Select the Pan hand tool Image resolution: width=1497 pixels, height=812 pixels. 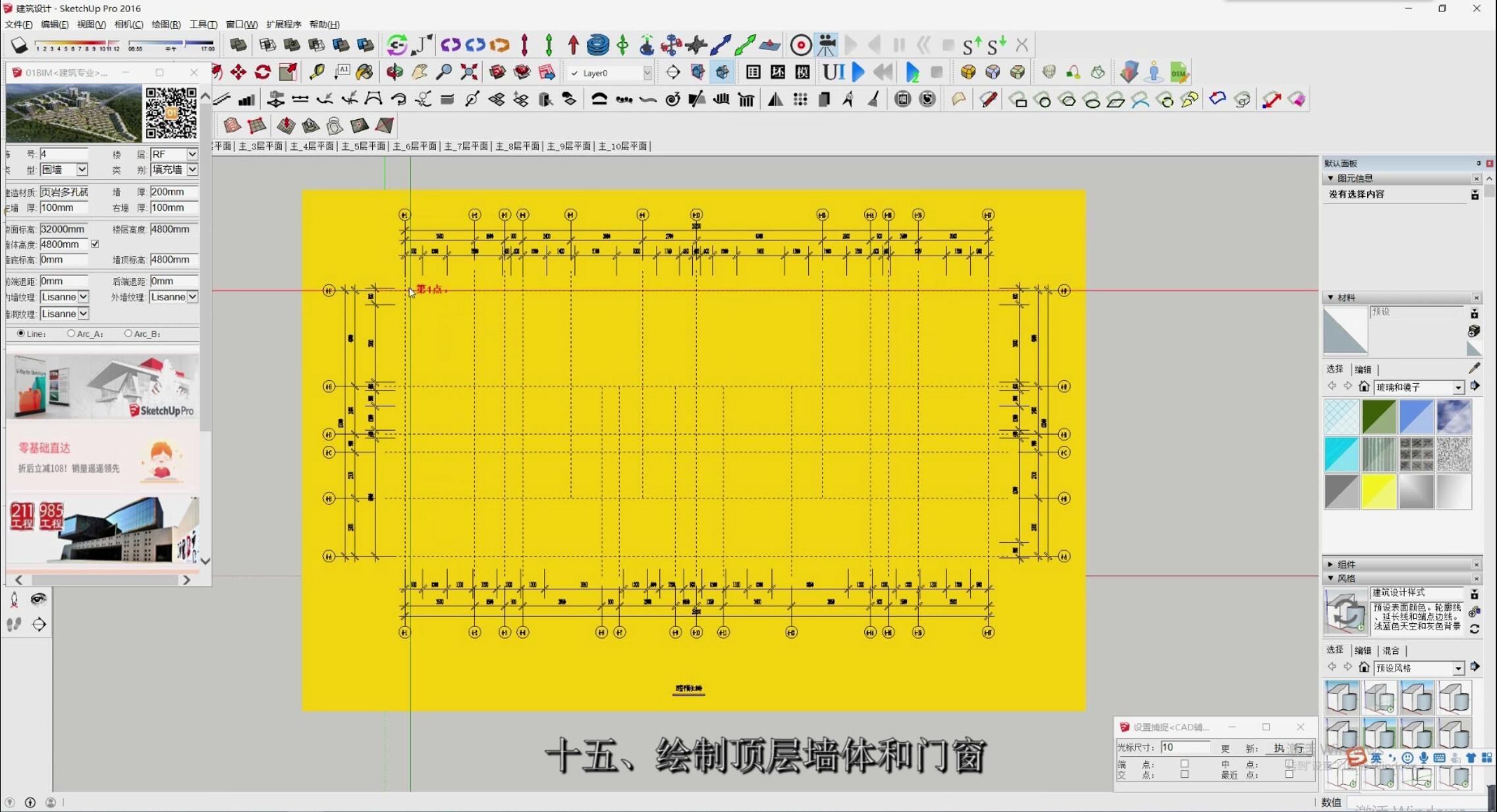coord(420,72)
